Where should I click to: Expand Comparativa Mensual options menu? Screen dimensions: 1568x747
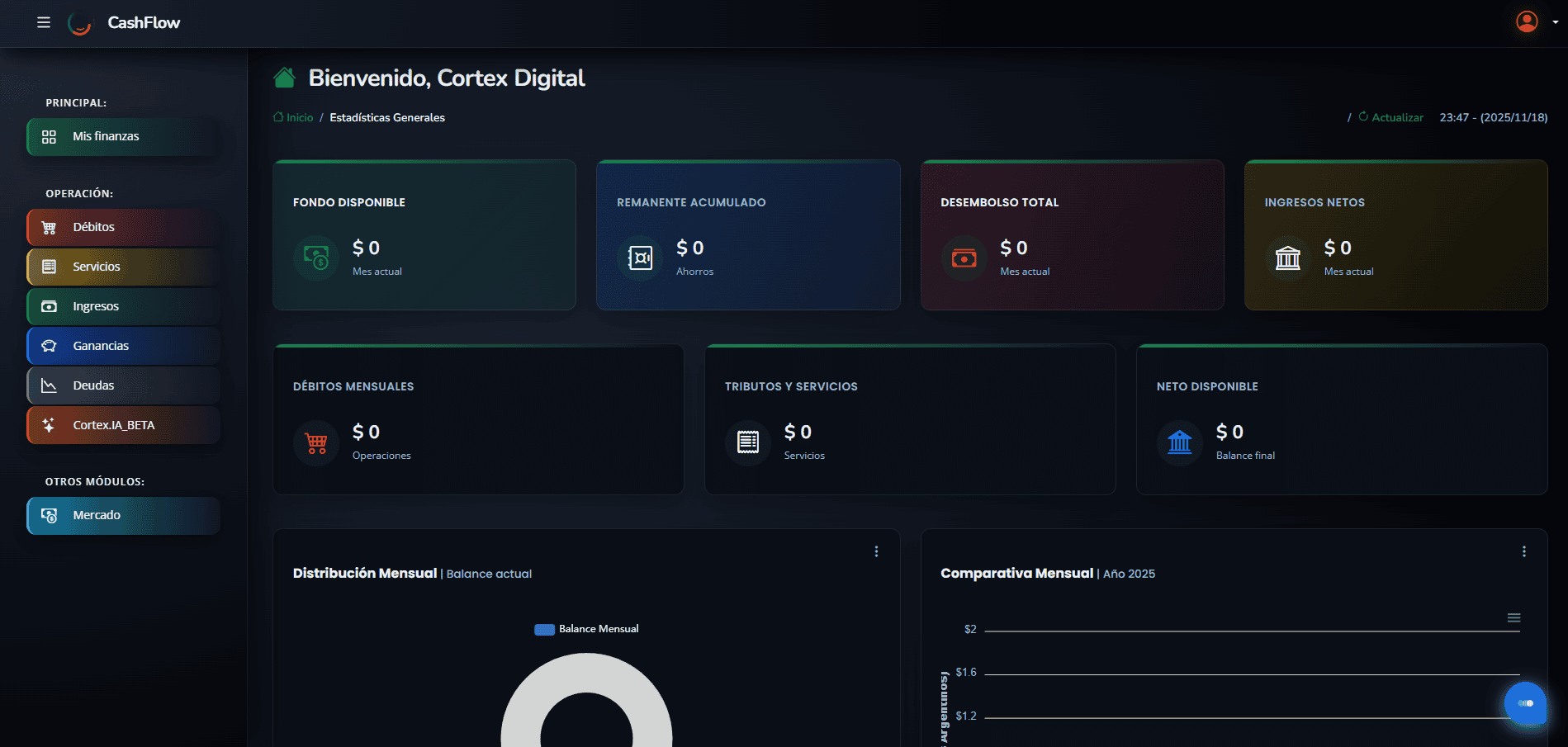coord(1523,551)
